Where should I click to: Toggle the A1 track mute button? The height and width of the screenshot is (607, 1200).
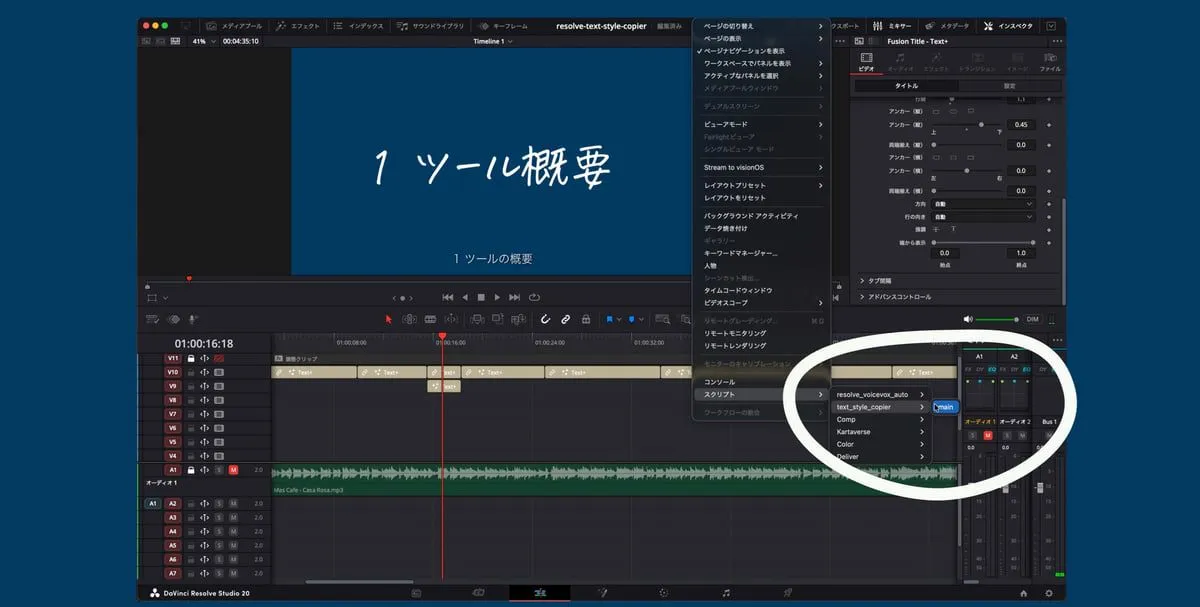(x=233, y=469)
